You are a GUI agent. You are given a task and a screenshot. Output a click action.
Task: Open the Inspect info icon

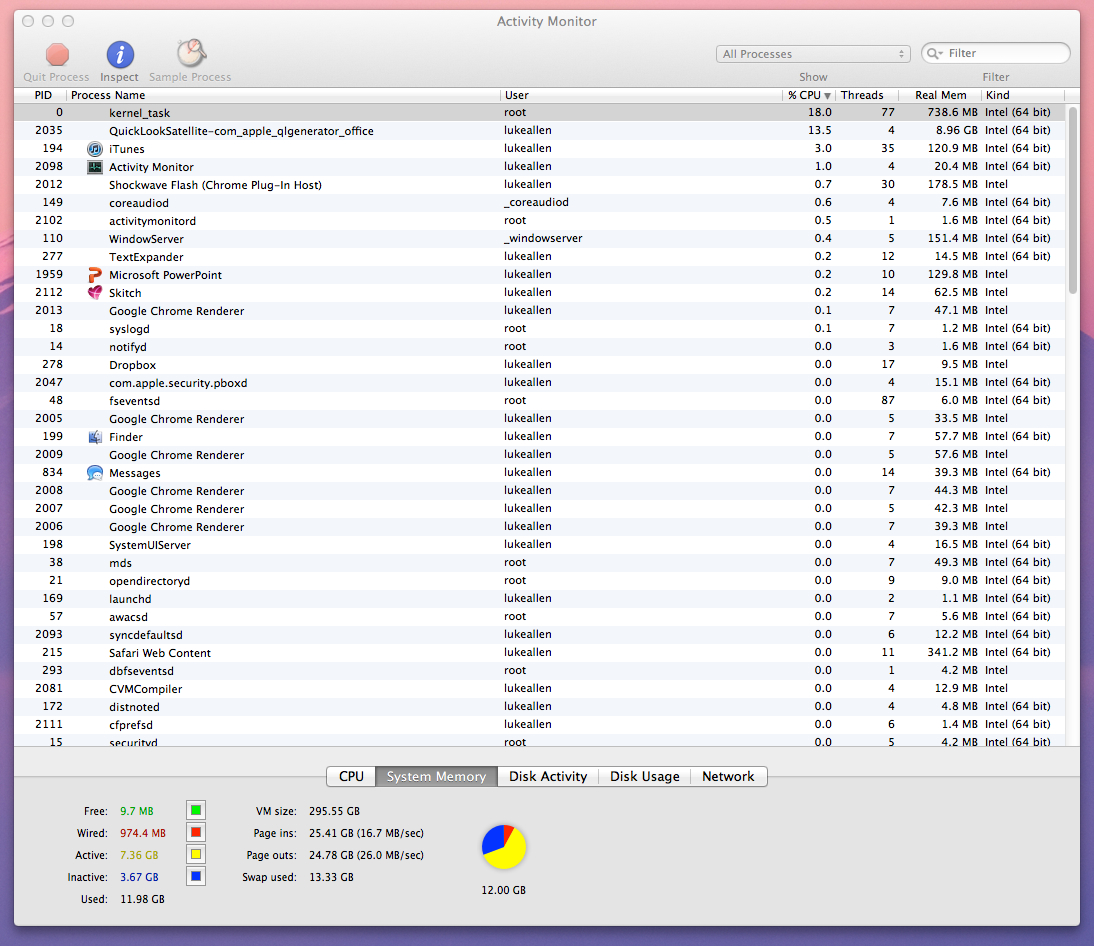(120, 54)
